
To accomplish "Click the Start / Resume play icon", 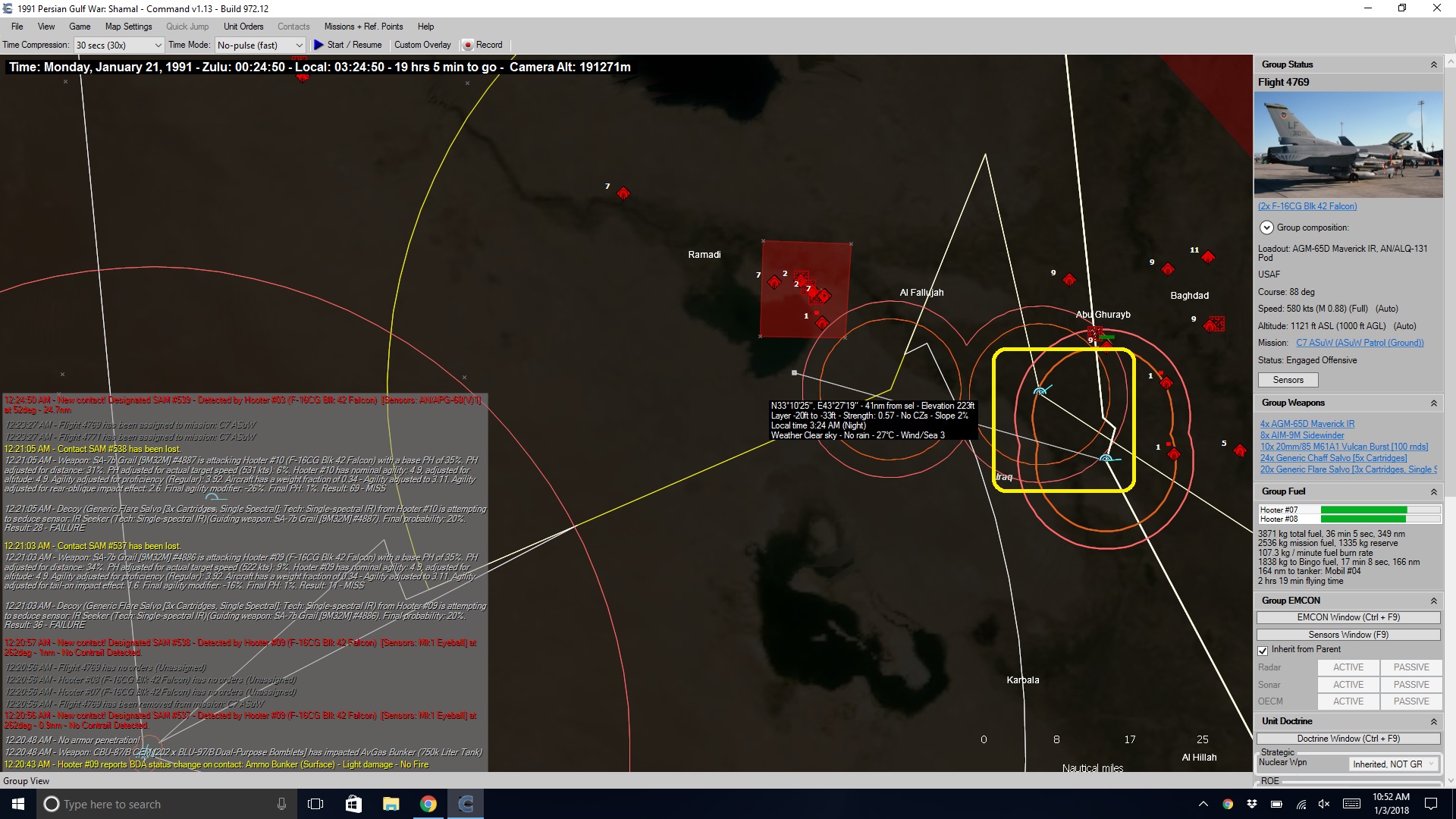I will 318,45.
